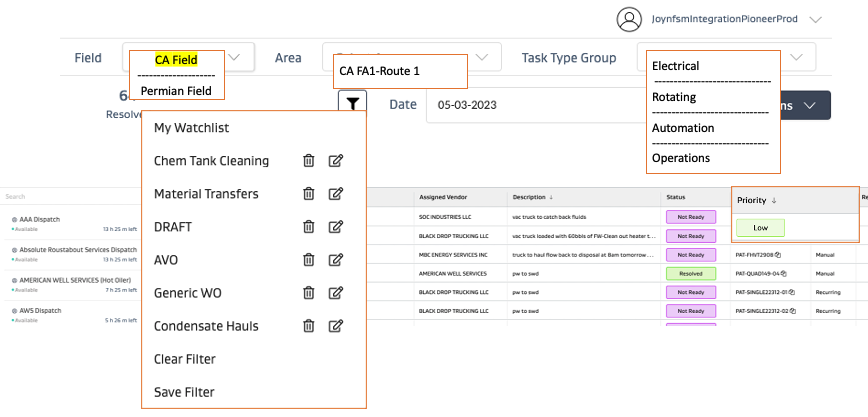Edit the DRAFT saved filter
868x417 pixels.
click(x=336, y=227)
